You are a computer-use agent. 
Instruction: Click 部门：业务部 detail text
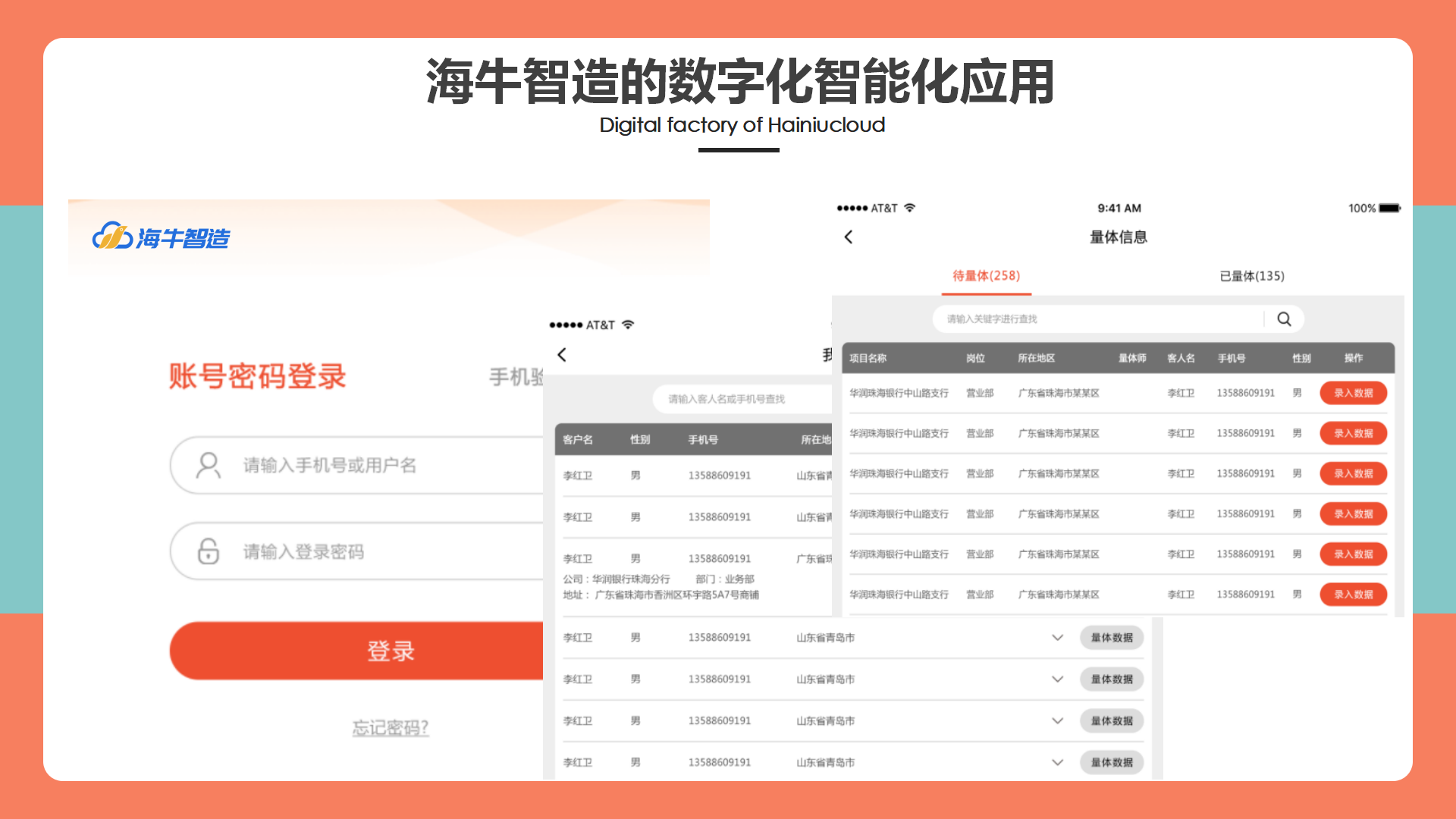(725, 579)
